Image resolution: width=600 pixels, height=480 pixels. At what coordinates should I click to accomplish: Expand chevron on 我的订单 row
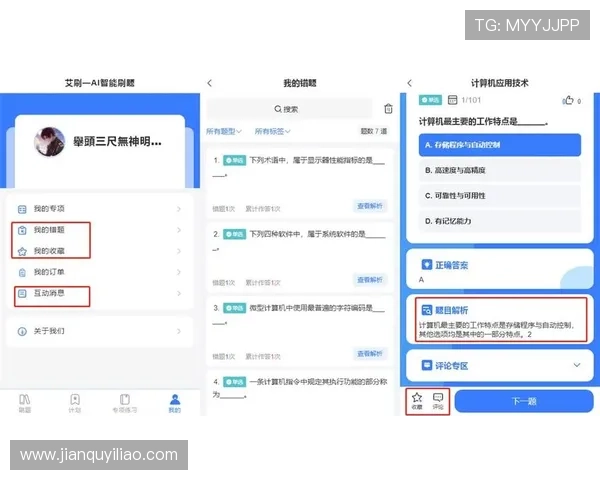(179, 272)
